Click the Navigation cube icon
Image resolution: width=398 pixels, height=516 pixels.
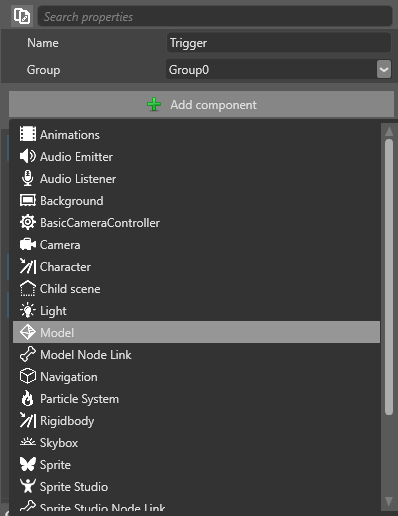tap(28, 377)
